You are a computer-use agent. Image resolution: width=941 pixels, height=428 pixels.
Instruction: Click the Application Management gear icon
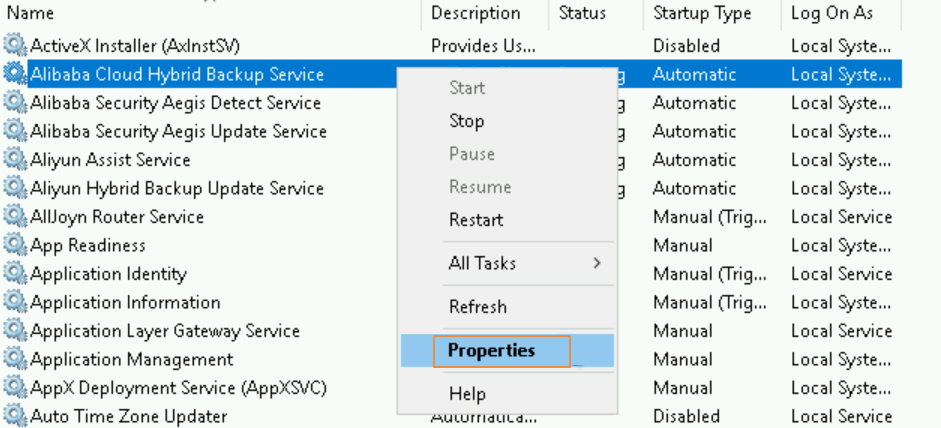pyautogui.click(x=14, y=359)
